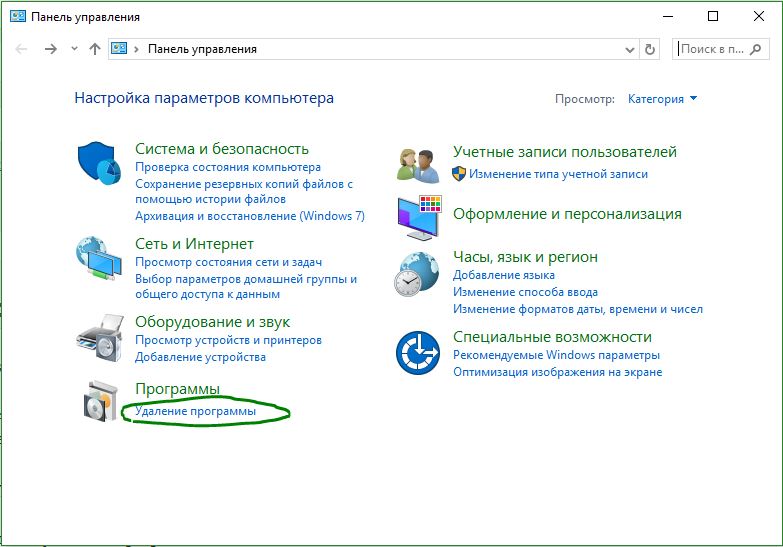This screenshot has width=783, height=547.
Task: Open System and Security shield icon
Action: click(x=99, y=163)
